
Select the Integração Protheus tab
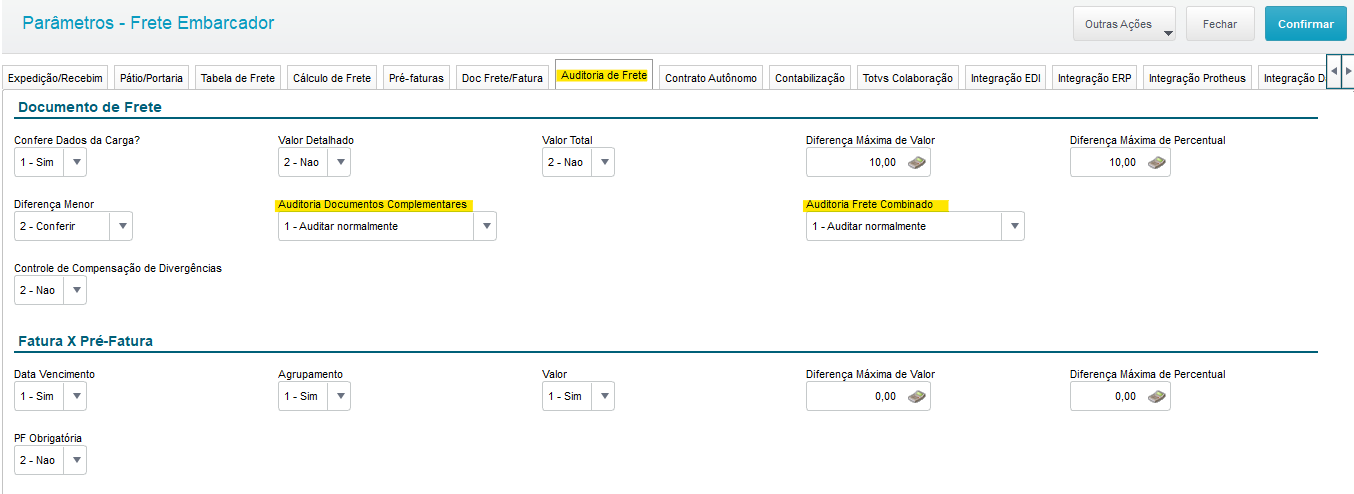tap(1197, 78)
